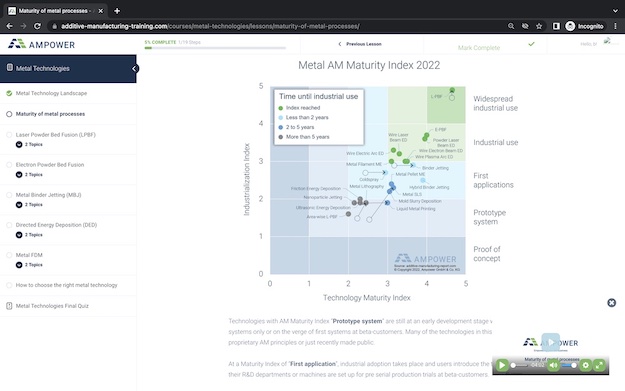Click the Directed Energy Deposition status circle
The height and width of the screenshot is (391, 625).
(x=9, y=225)
